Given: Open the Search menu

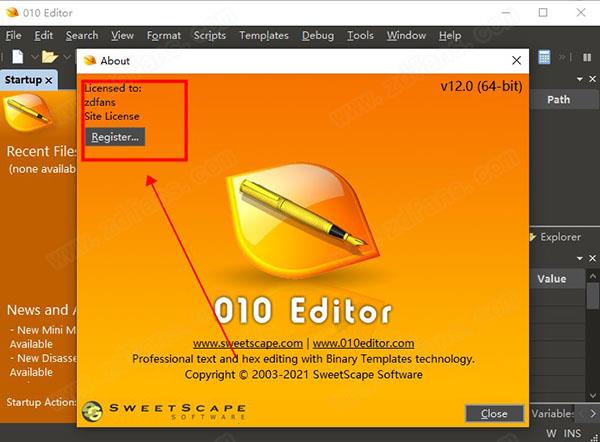Looking at the screenshot, I should tap(82, 36).
